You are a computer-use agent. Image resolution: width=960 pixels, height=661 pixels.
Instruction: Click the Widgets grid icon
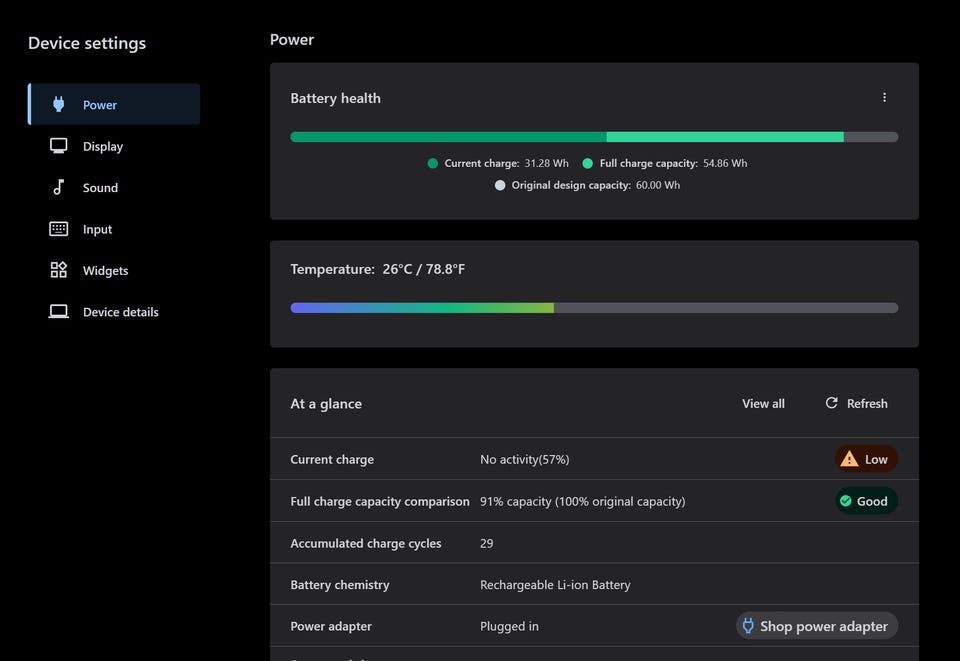click(59, 270)
